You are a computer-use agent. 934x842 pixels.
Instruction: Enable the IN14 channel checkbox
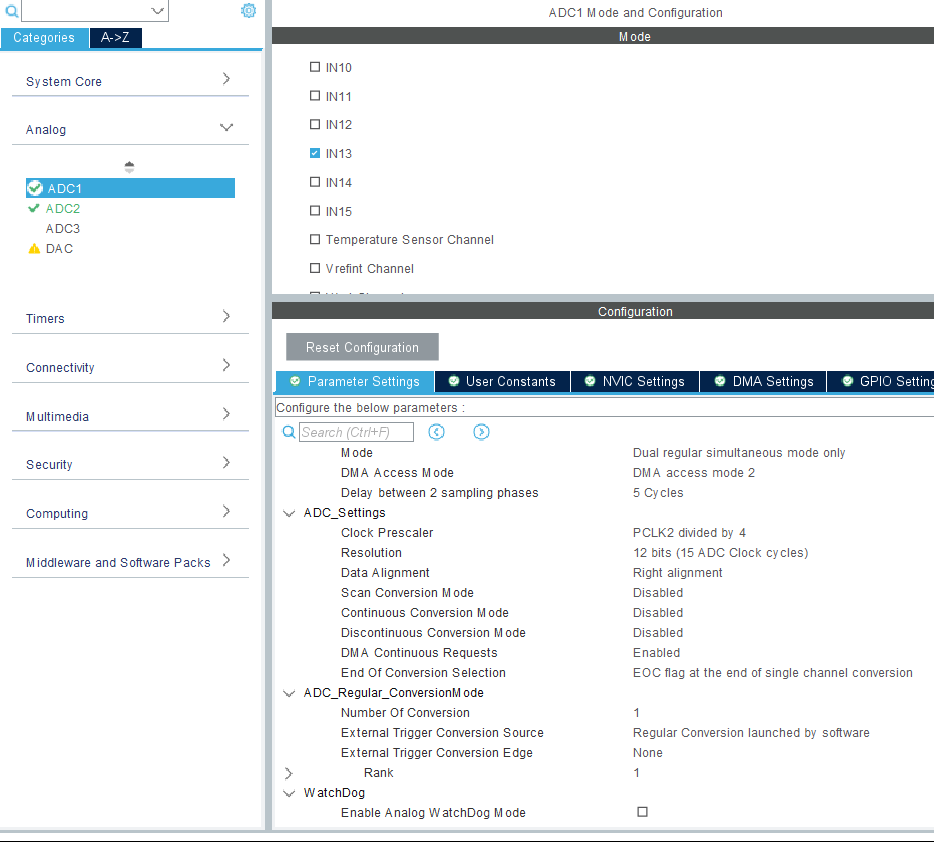[x=315, y=182]
